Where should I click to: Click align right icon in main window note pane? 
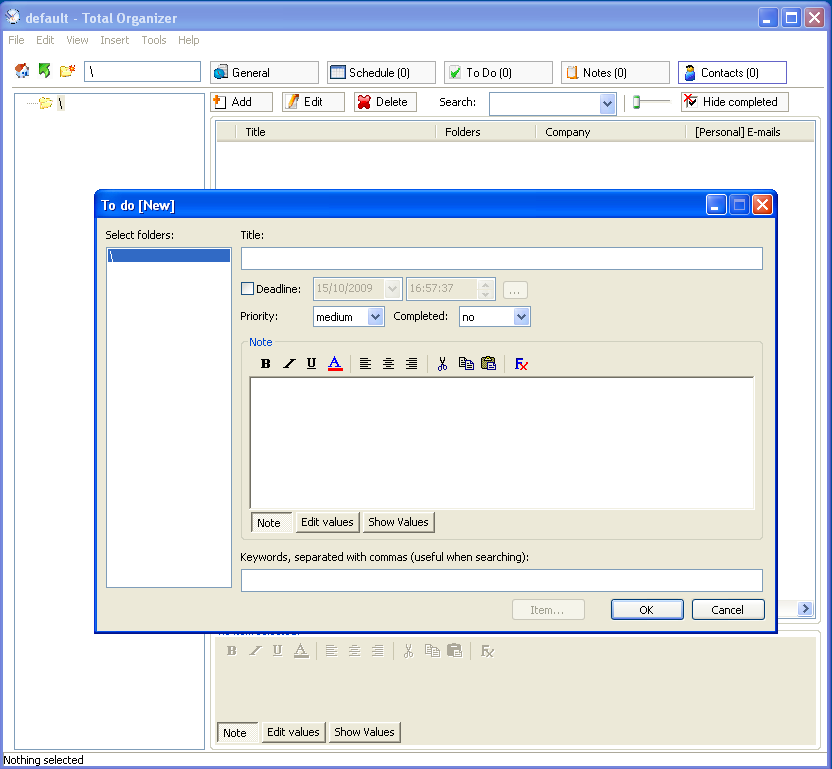click(x=377, y=651)
